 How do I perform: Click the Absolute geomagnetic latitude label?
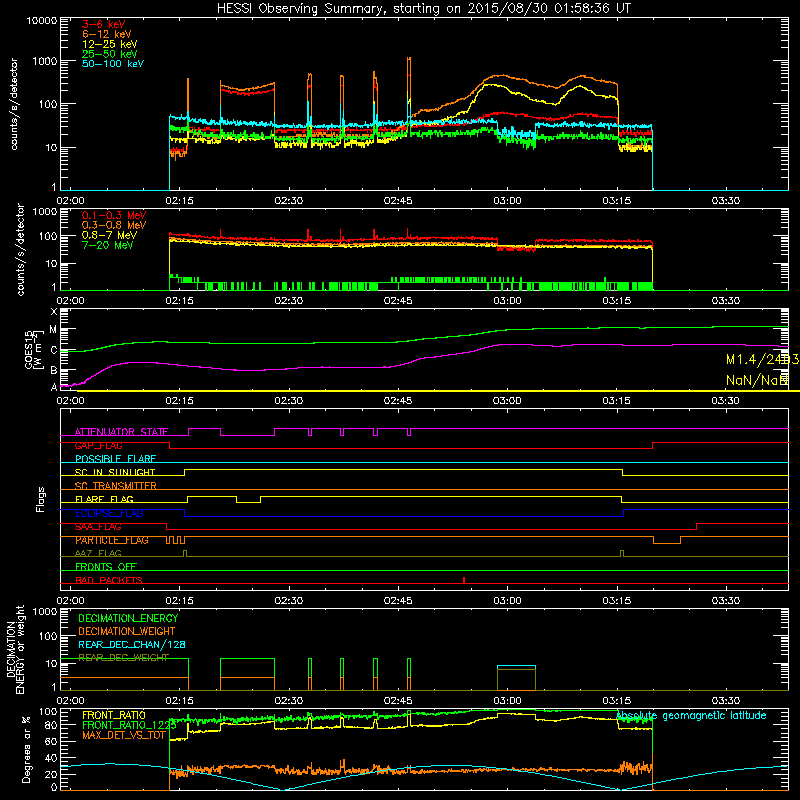(691, 715)
